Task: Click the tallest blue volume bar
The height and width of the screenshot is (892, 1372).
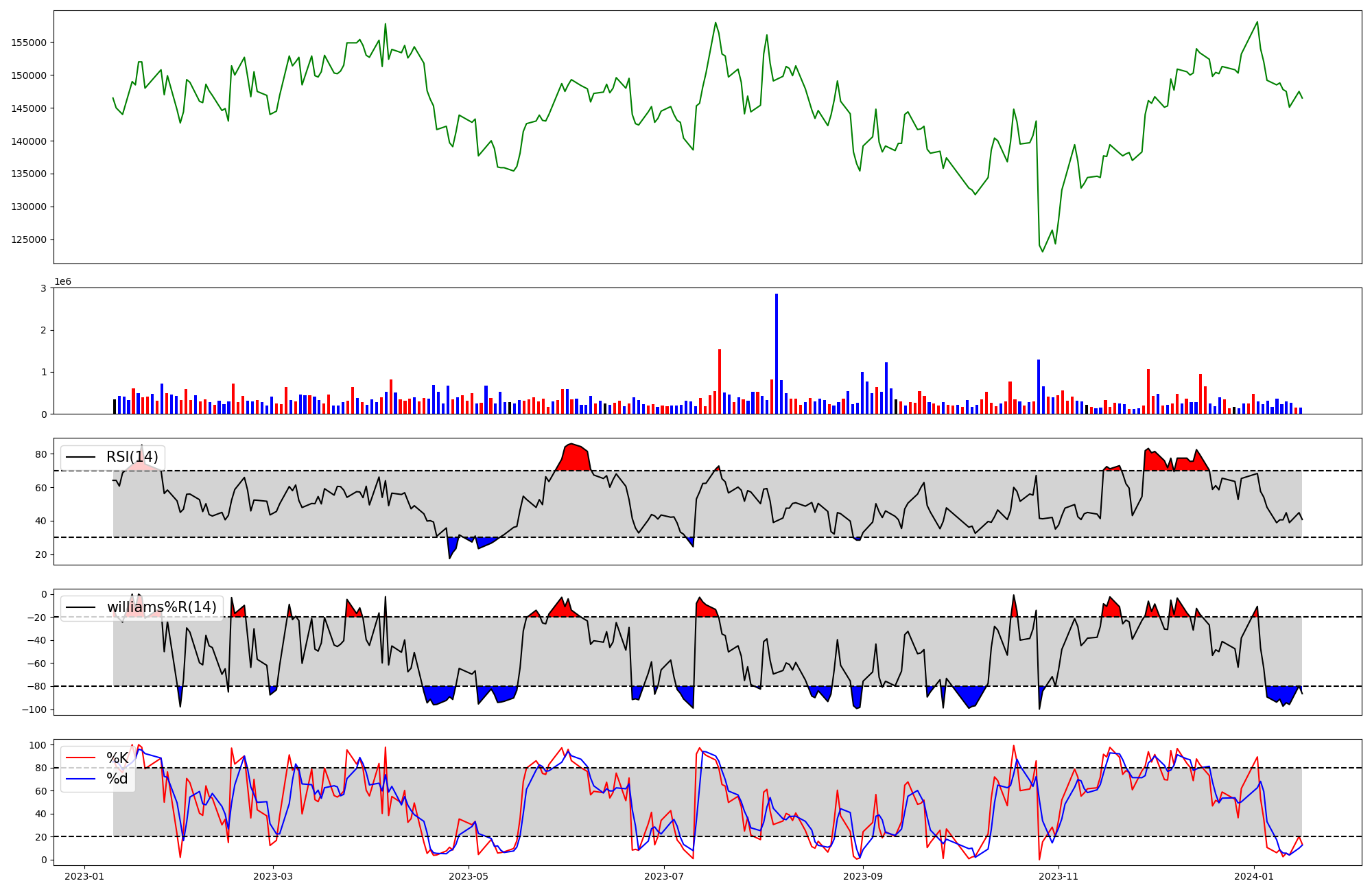Action: (777, 353)
